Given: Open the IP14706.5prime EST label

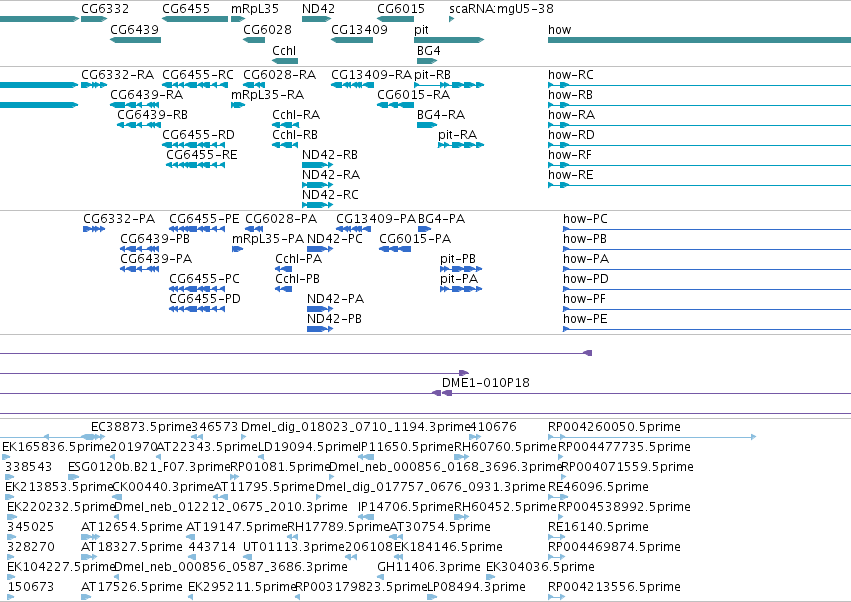Looking at the screenshot, I should point(406,506).
